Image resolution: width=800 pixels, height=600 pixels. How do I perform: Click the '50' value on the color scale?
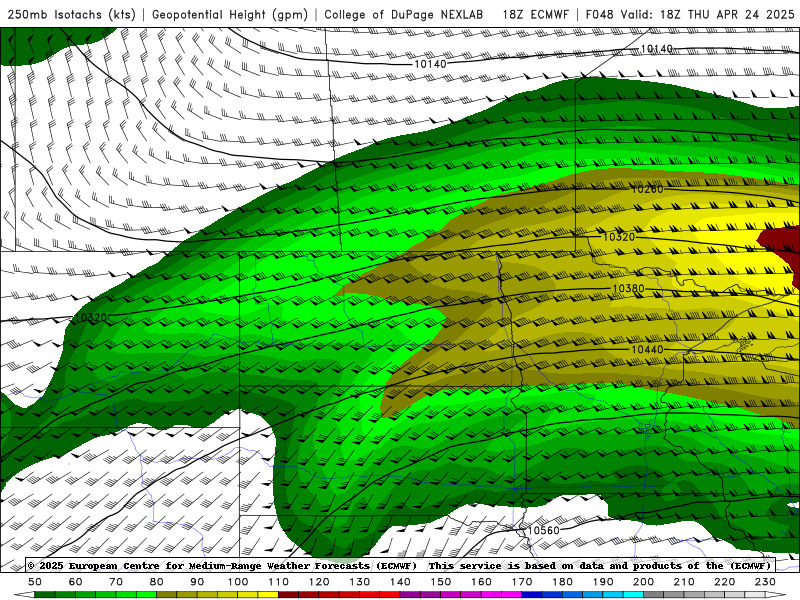click(x=35, y=582)
